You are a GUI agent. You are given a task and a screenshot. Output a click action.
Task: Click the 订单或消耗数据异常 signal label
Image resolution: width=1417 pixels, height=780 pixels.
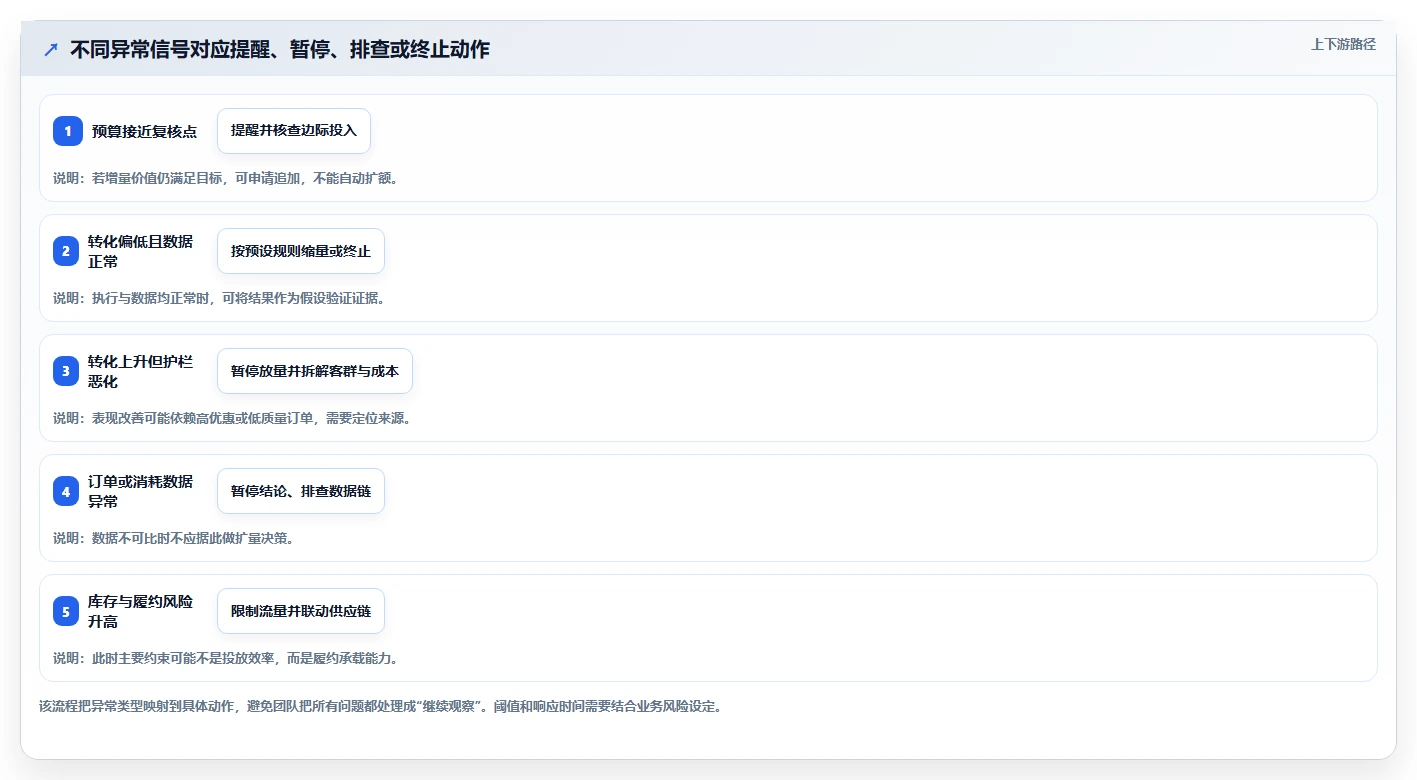(x=140, y=491)
